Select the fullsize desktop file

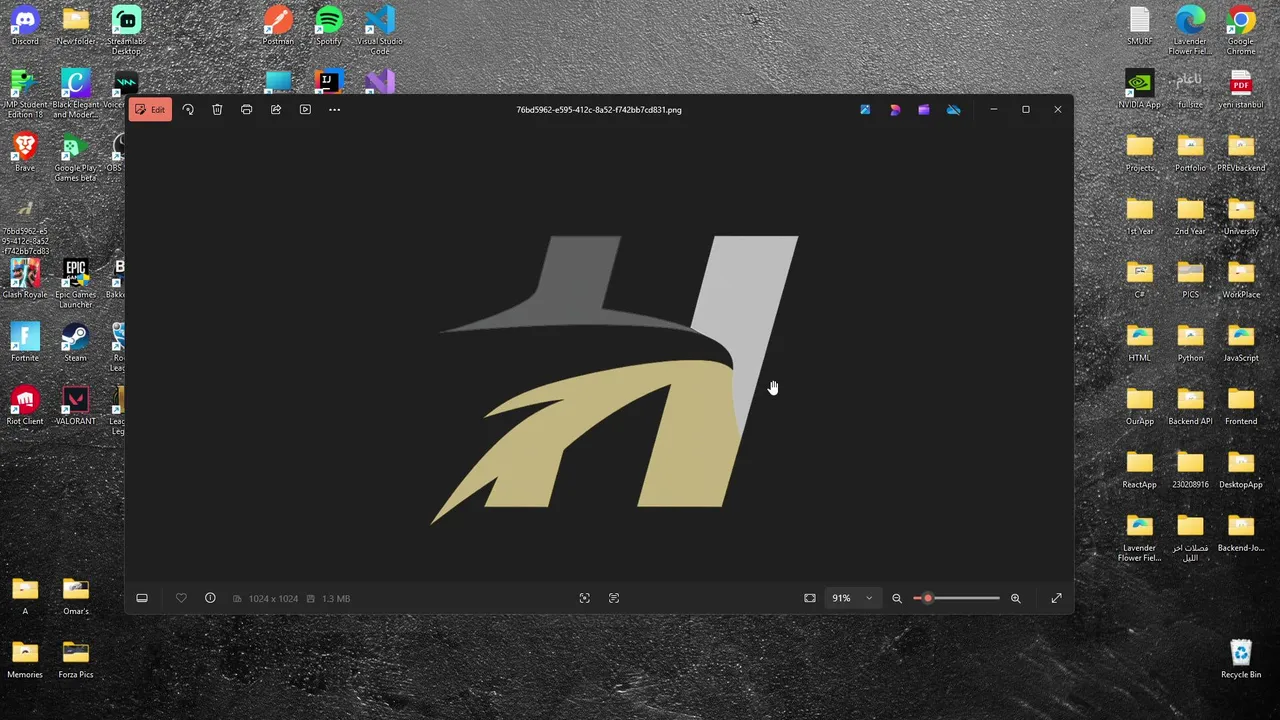click(x=1190, y=89)
